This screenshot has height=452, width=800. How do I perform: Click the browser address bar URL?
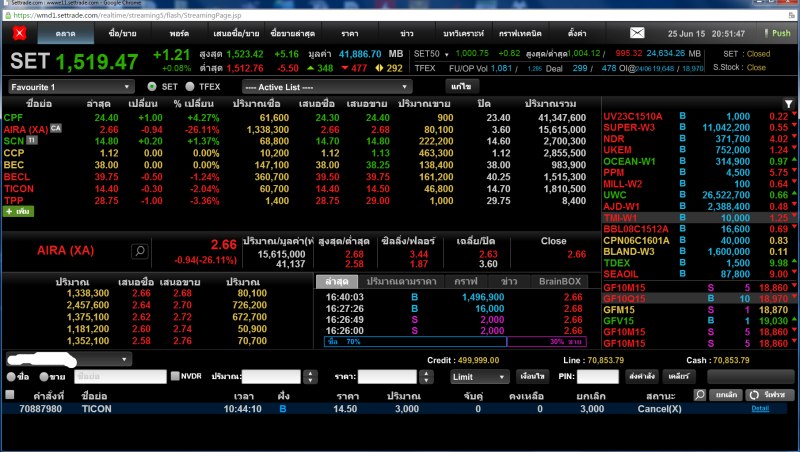[x=128, y=15]
